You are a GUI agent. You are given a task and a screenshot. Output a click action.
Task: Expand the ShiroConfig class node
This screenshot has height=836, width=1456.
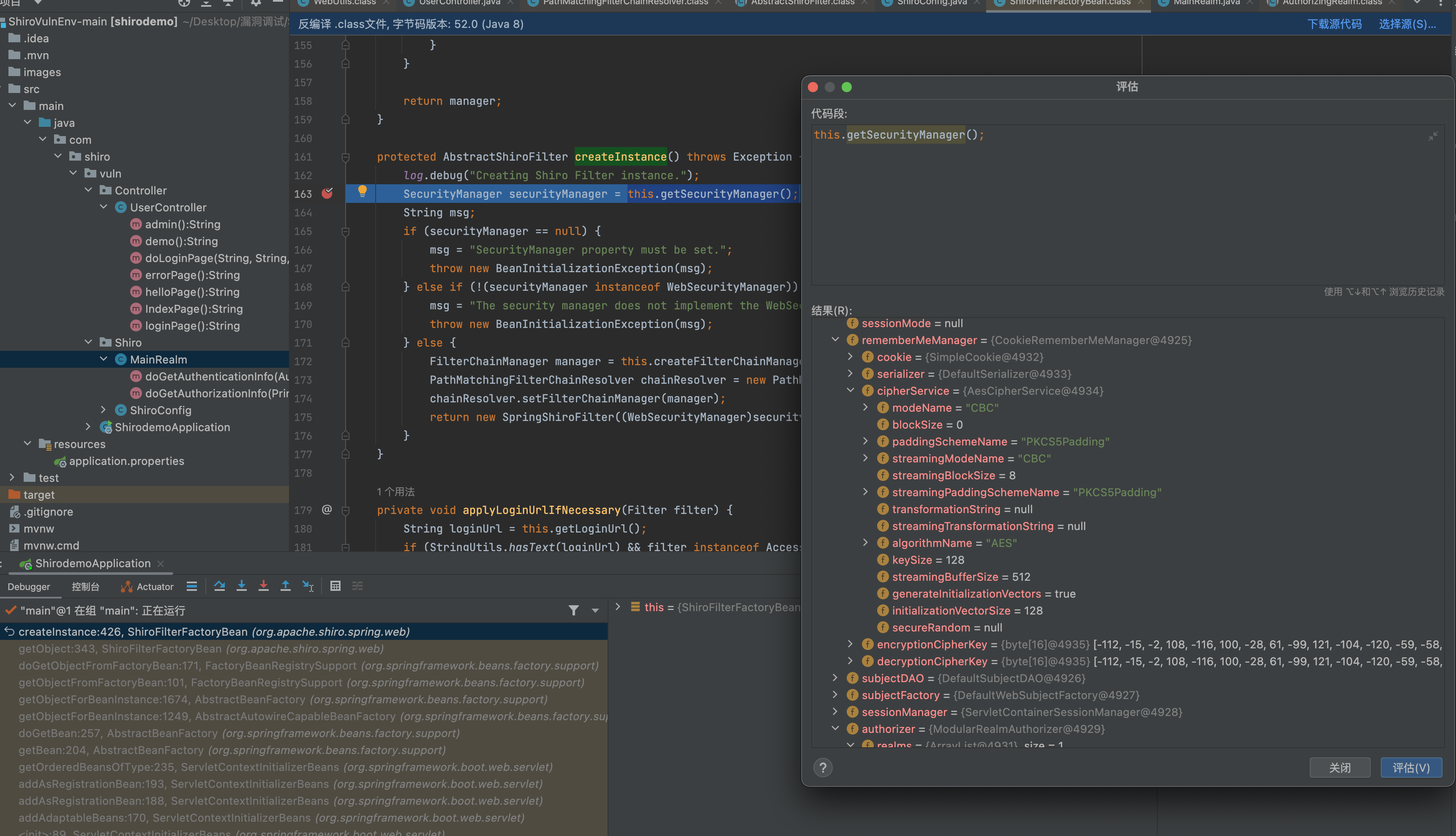[103, 410]
